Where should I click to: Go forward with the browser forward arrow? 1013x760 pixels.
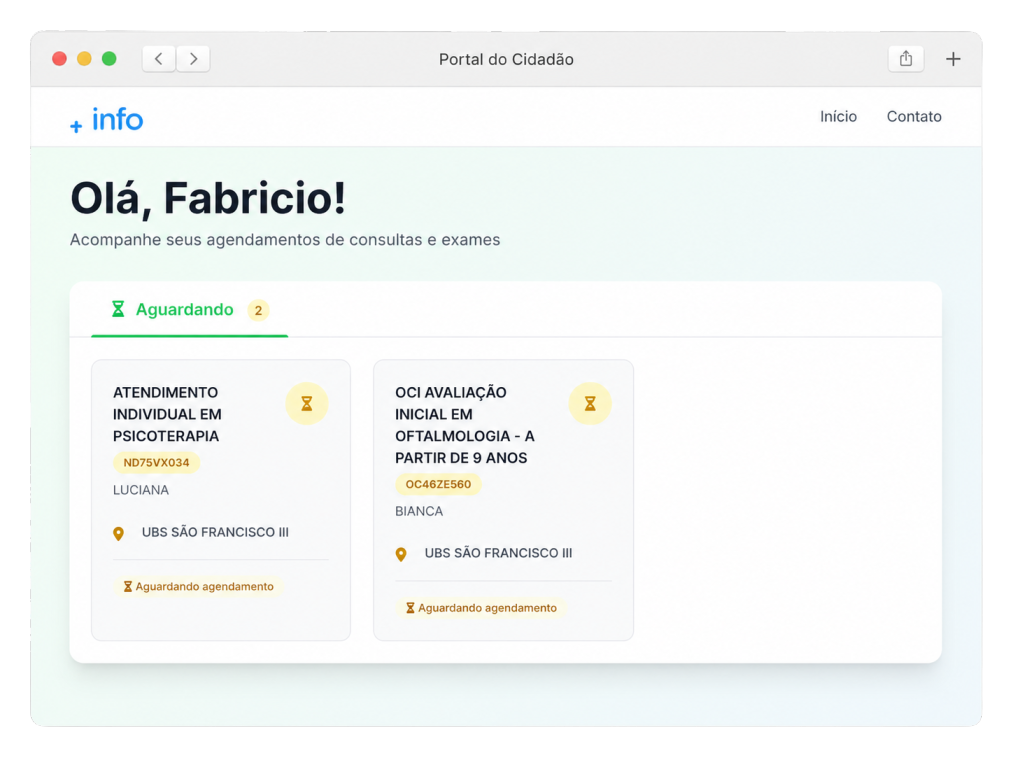coord(193,59)
